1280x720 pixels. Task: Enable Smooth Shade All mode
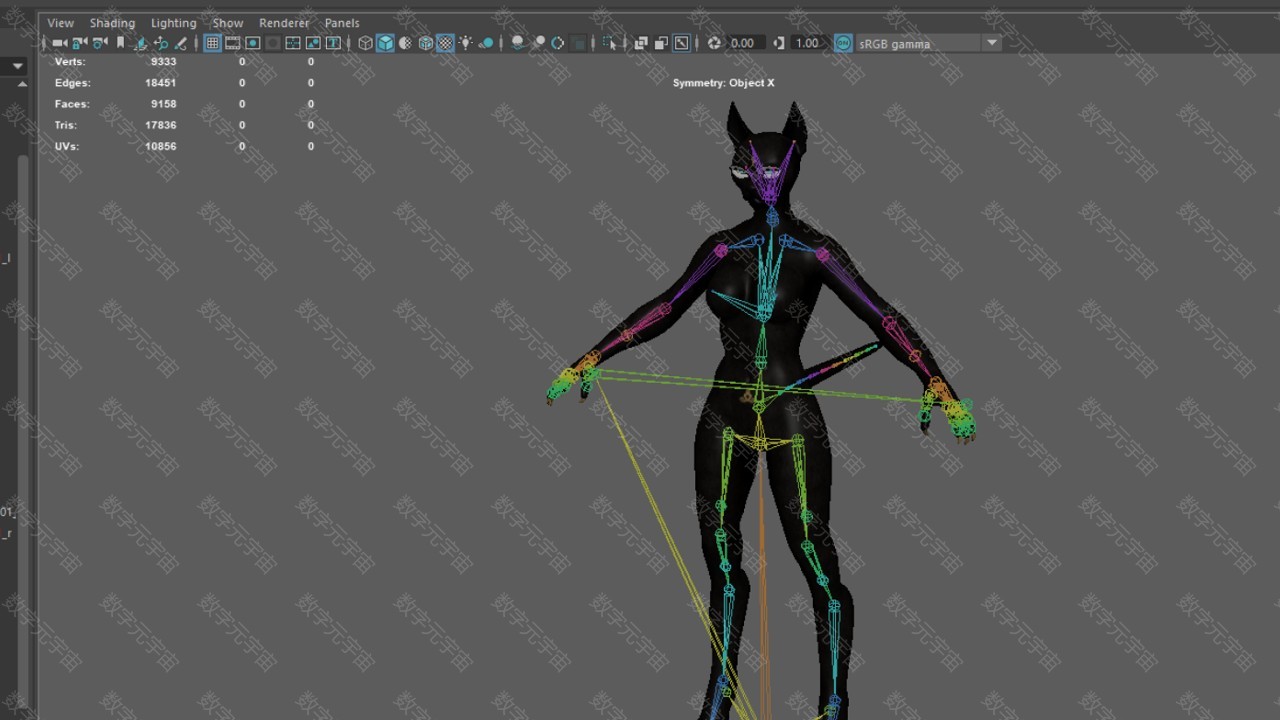pyautogui.click(x=384, y=43)
